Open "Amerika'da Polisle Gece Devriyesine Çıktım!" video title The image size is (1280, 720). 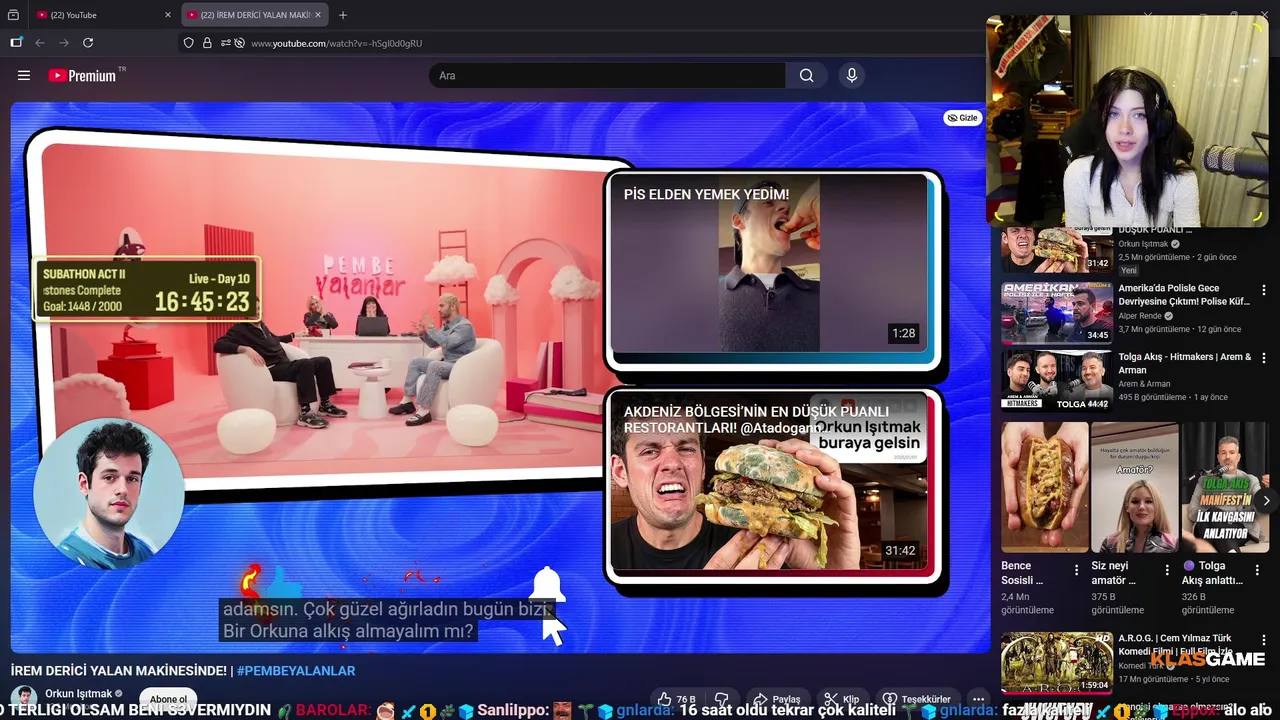pyautogui.click(x=1184, y=295)
